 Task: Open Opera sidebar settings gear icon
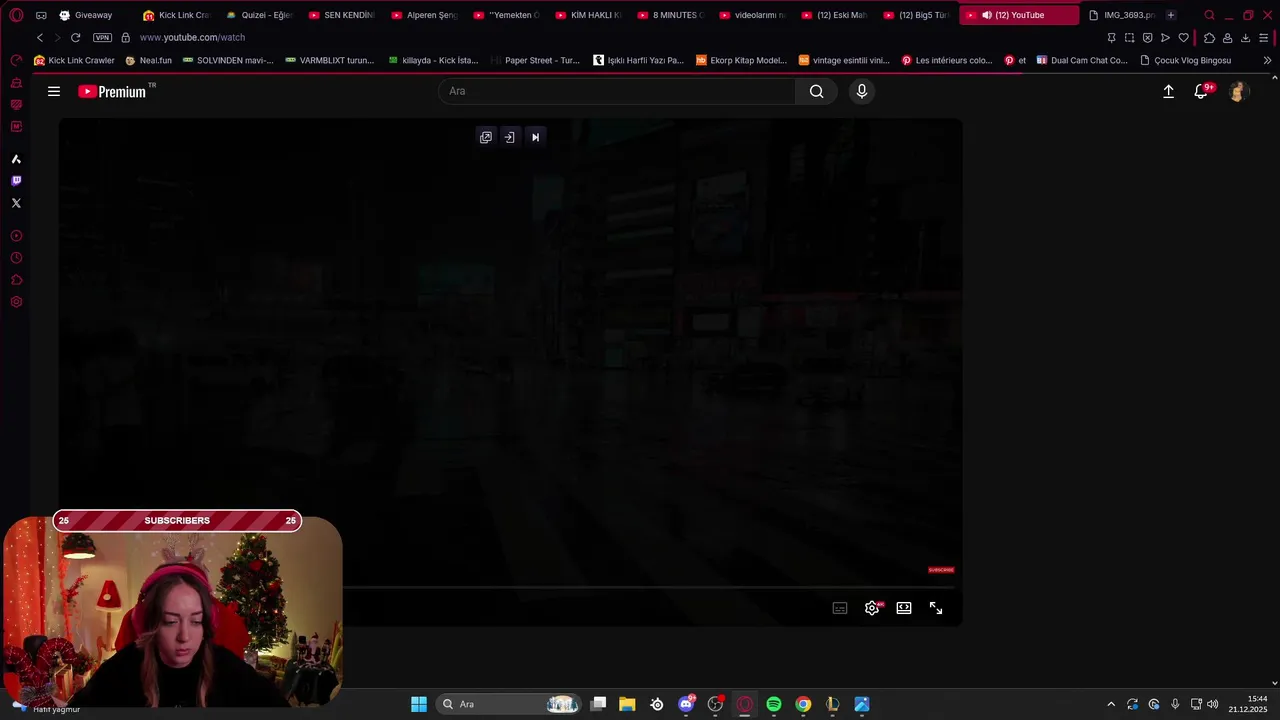tap(16, 302)
